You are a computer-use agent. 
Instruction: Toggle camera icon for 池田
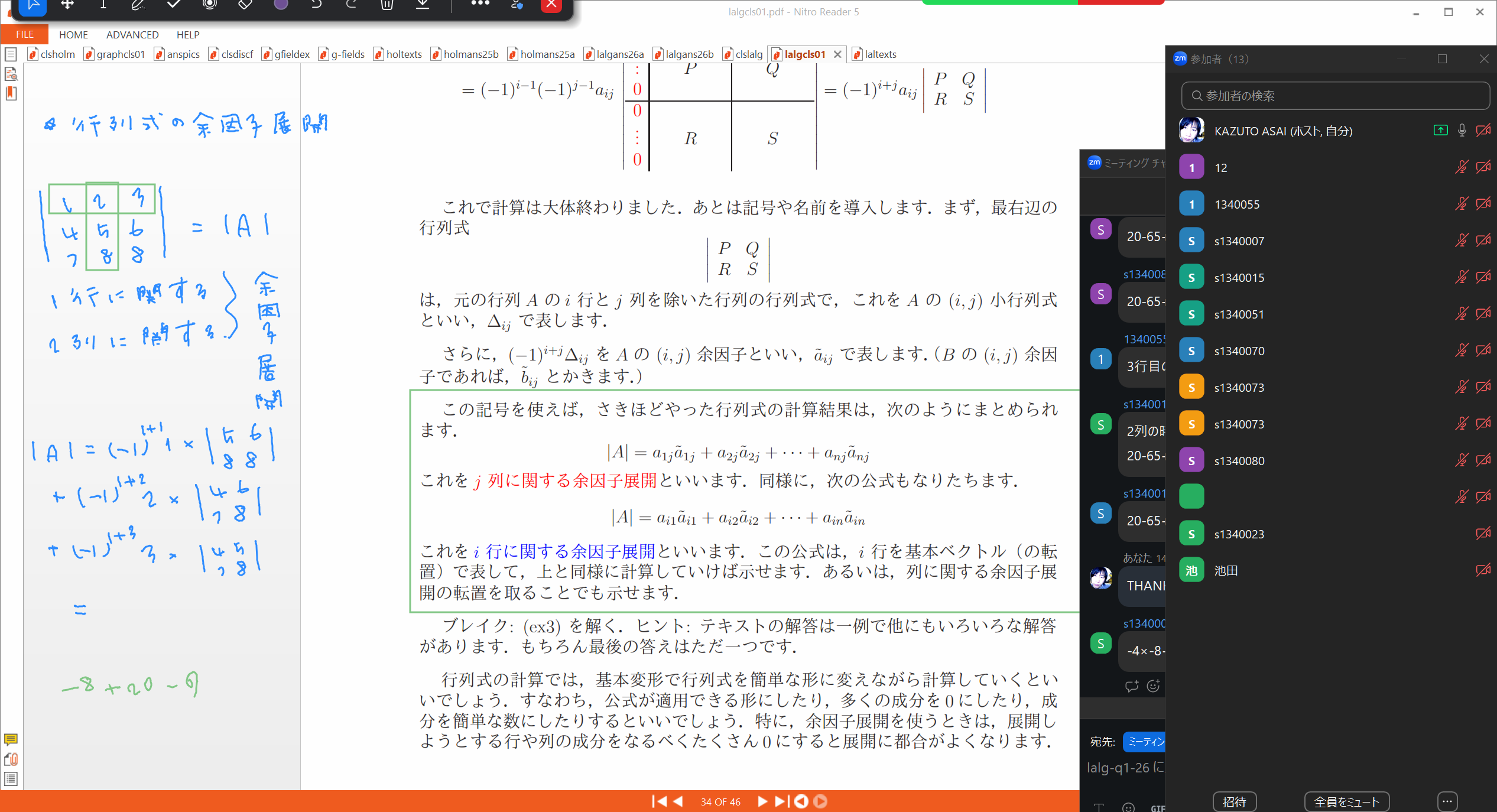pyautogui.click(x=1483, y=570)
